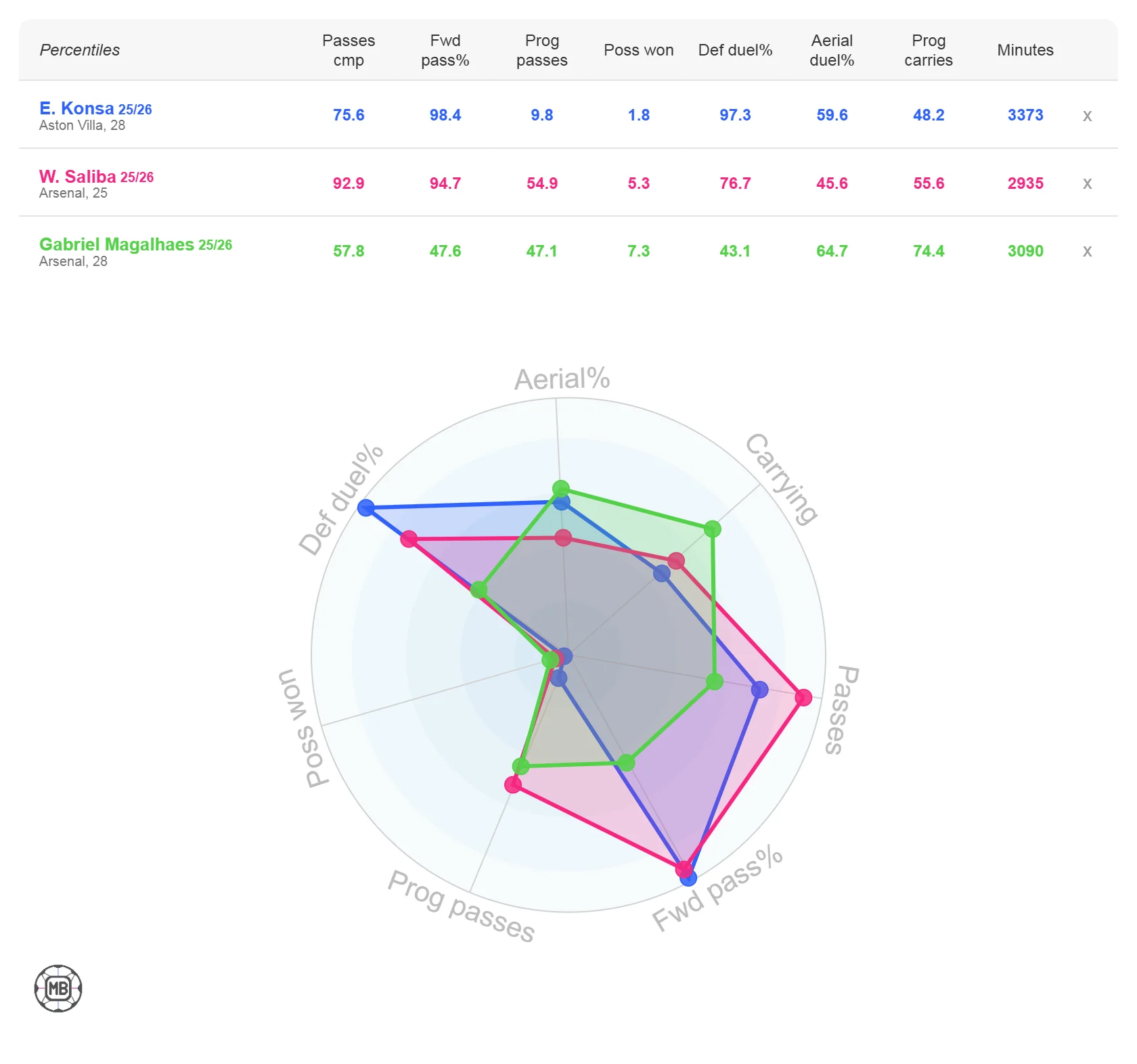Select the Prog passes column header
Viewport: 1137px width, 1064px height.
point(542,50)
